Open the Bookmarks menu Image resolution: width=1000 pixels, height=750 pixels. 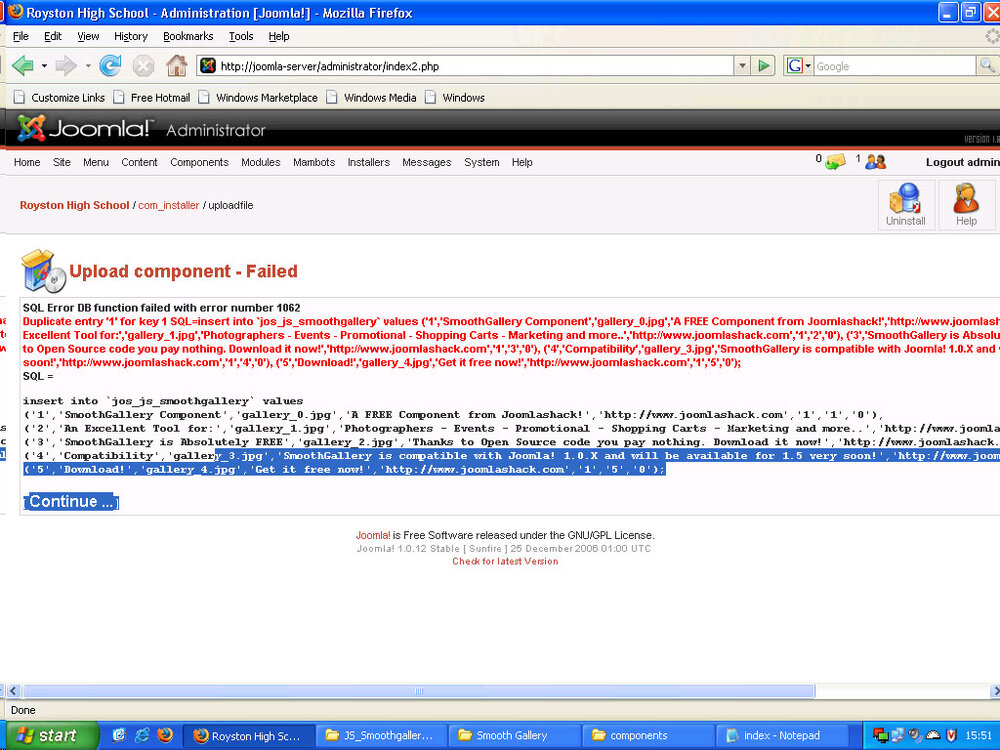click(188, 36)
